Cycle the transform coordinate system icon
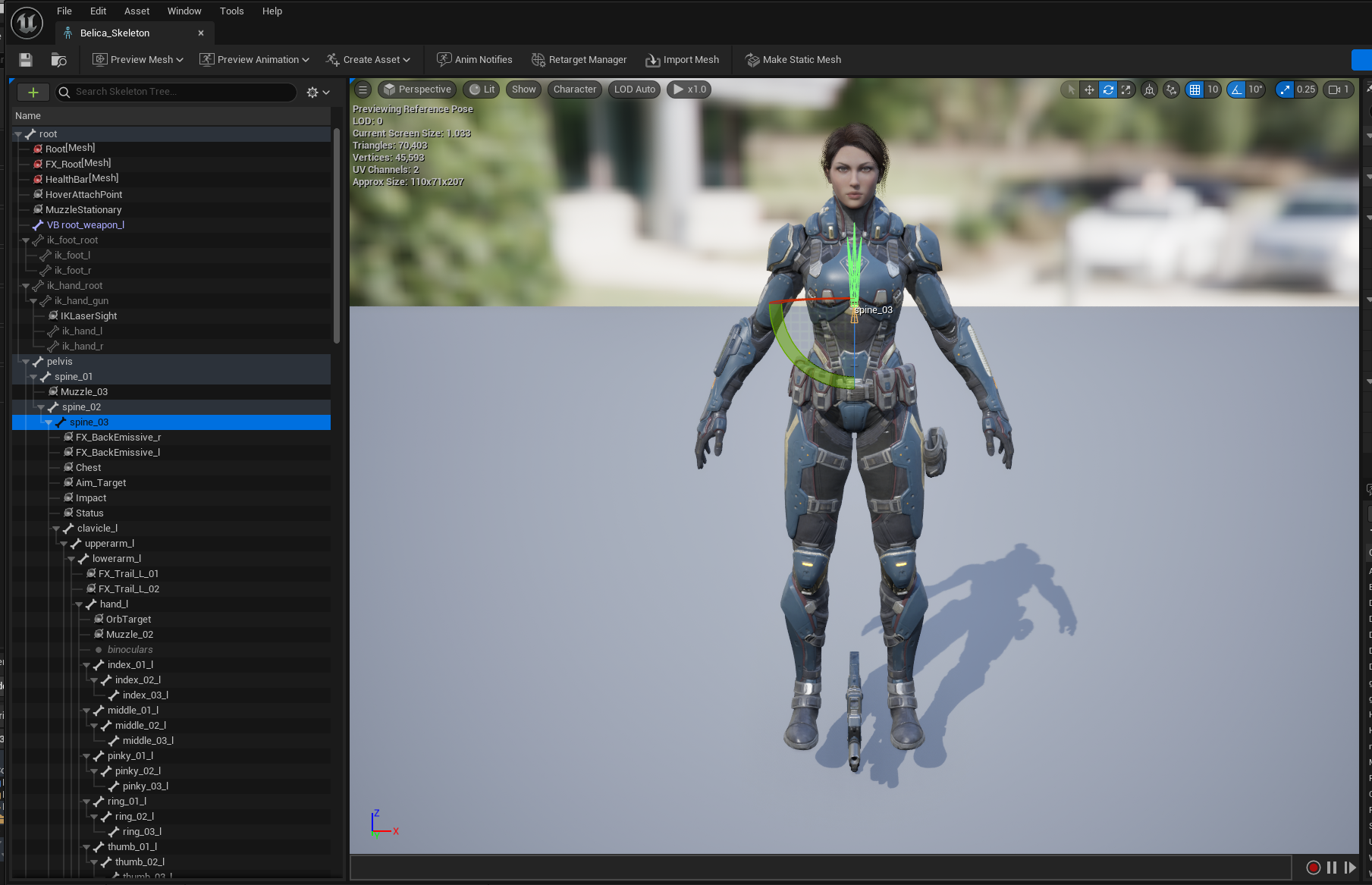Viewport: 1372px width, 885px height. [x=1150, y=89]
